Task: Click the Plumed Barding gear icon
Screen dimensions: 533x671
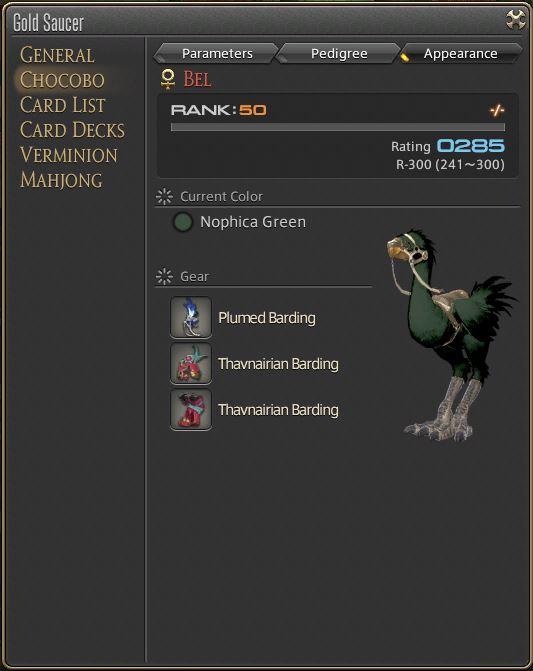Action: [191, 318]
